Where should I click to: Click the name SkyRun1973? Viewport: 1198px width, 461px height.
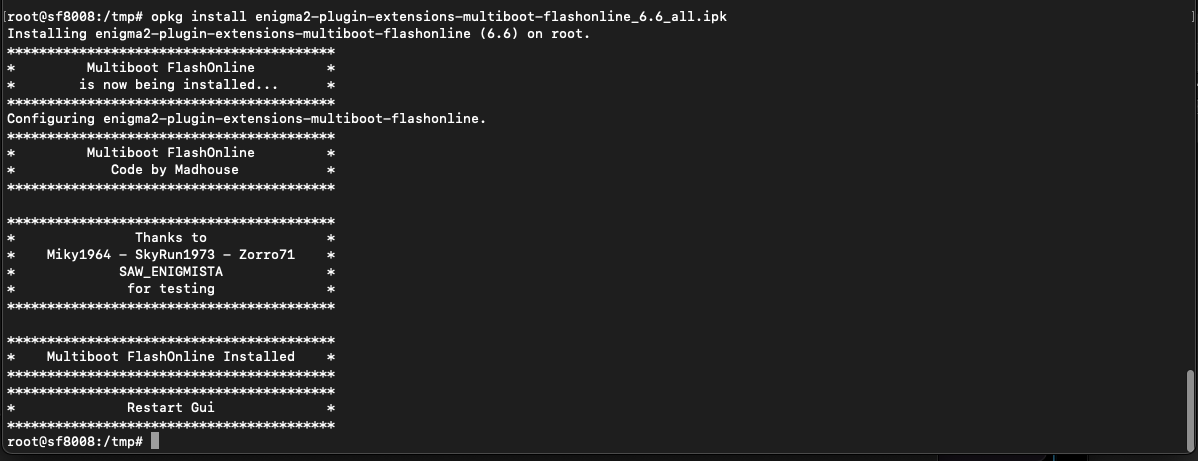(178, 254)
